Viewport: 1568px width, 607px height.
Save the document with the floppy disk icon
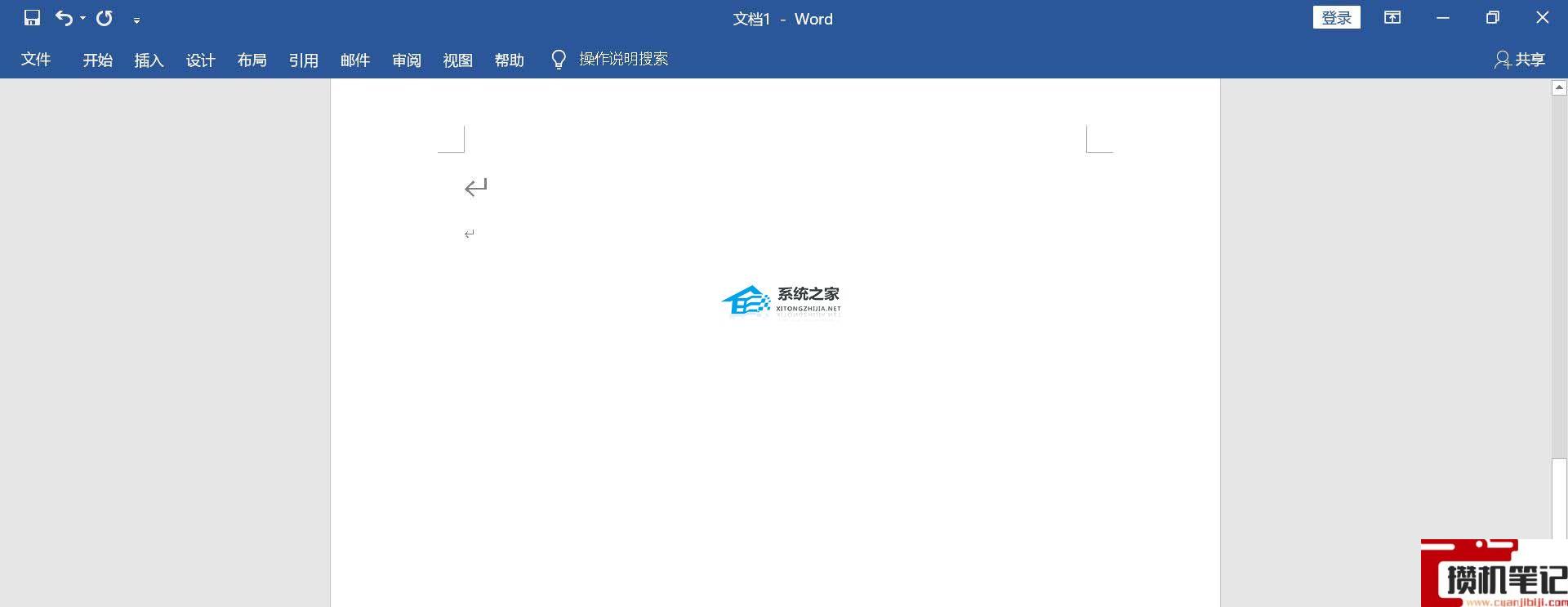coord(32,18)
